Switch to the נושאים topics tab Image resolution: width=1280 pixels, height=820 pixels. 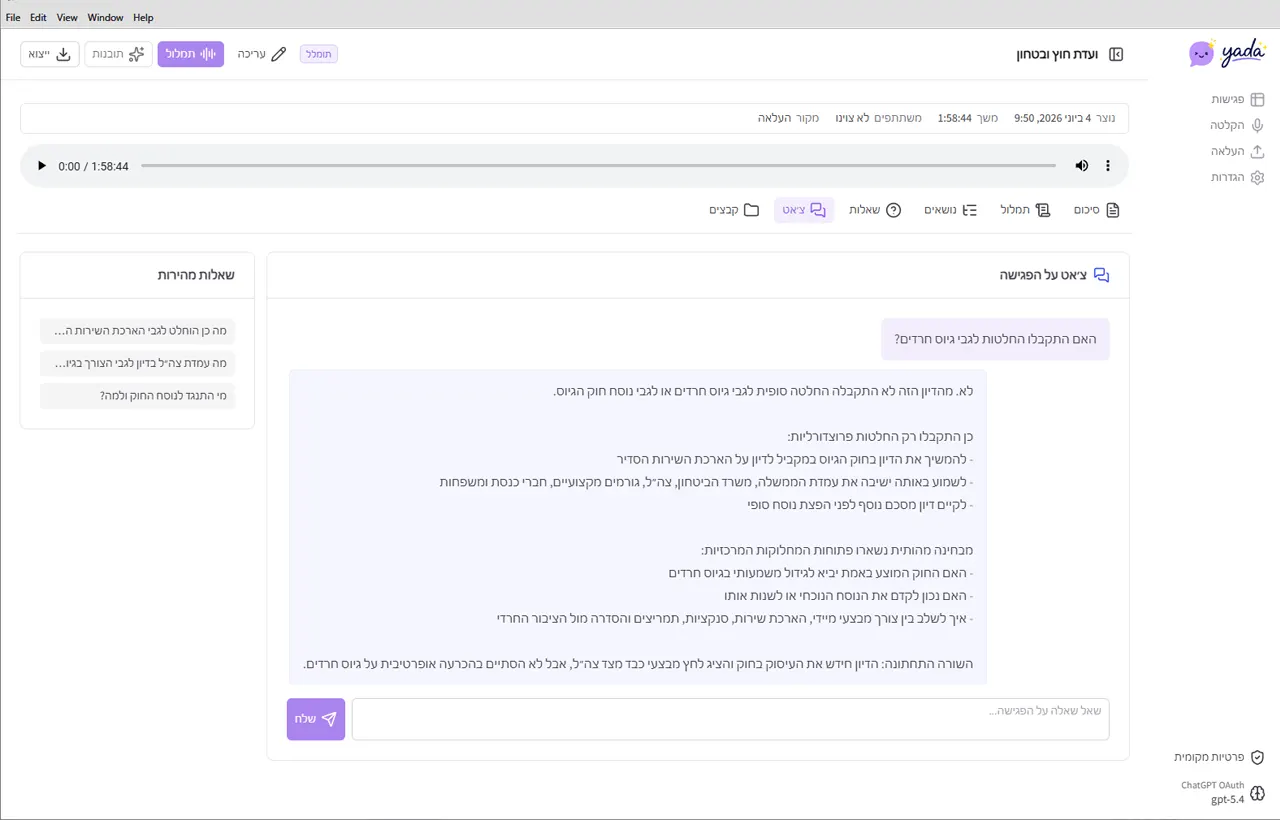pyautogui.click(x=950, y=210)
